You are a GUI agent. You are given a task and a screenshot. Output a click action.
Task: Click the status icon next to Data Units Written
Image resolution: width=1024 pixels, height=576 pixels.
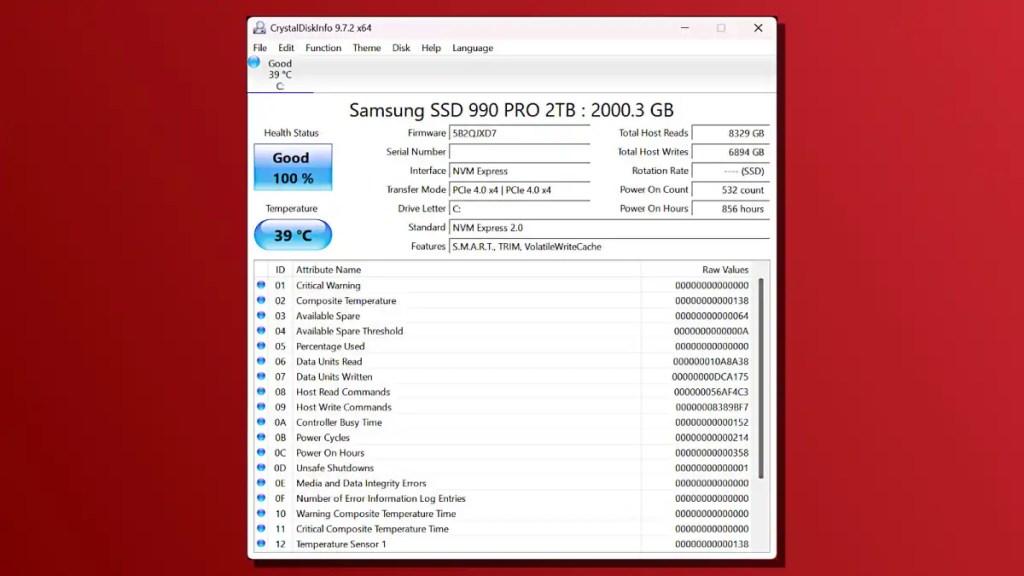pos(261,376)
